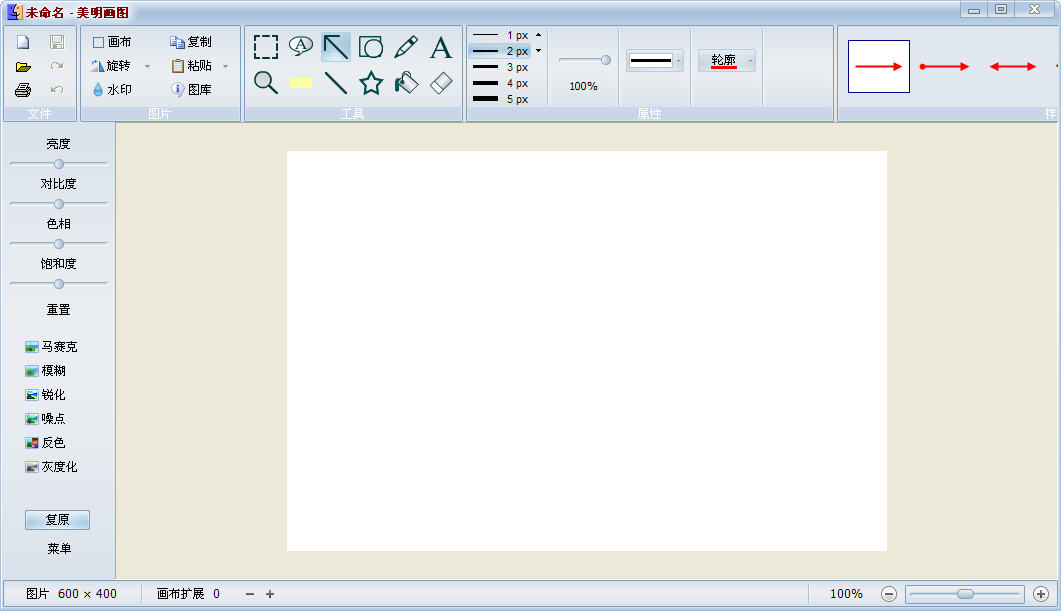The image size is (1061, 611).
Task: Apply the 马赛克 mosaic effect
Action: click(51, 347)
